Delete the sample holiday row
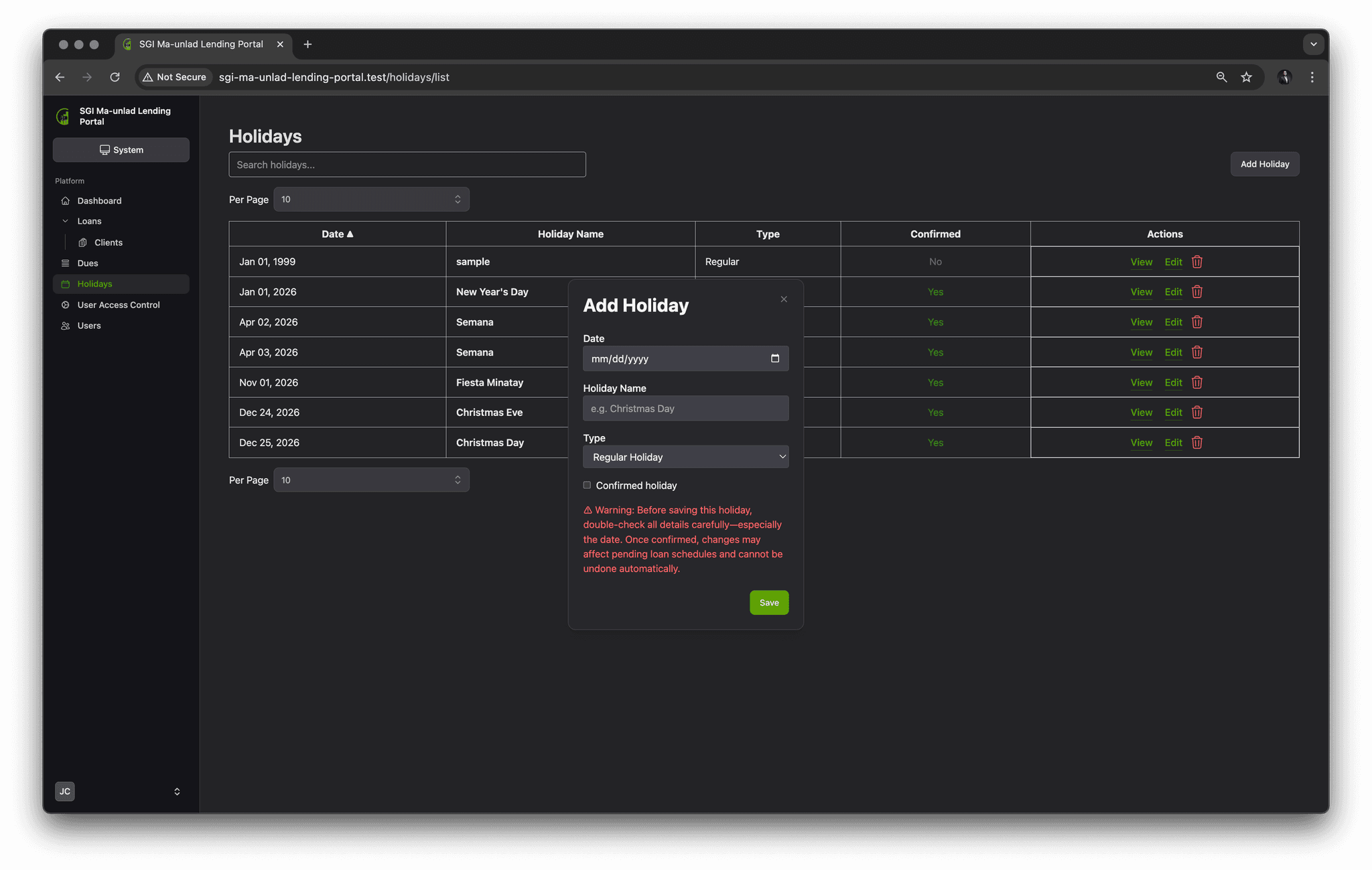The image size is (1372, 870). pyautogui.click(x=1197, y=262)
